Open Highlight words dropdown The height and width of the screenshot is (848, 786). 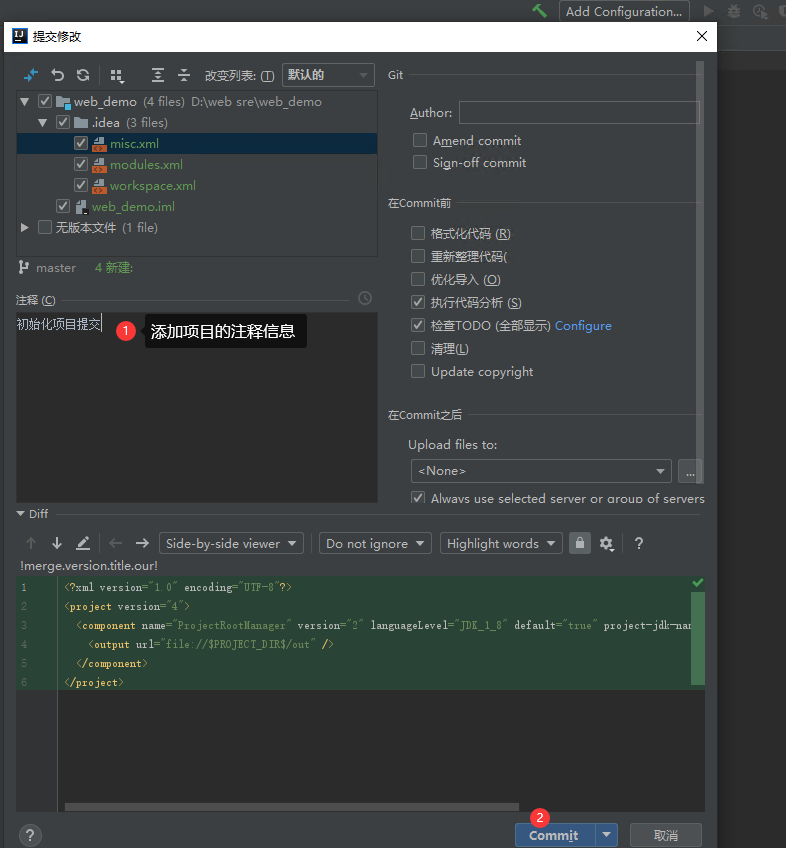[x=501, y=543]
